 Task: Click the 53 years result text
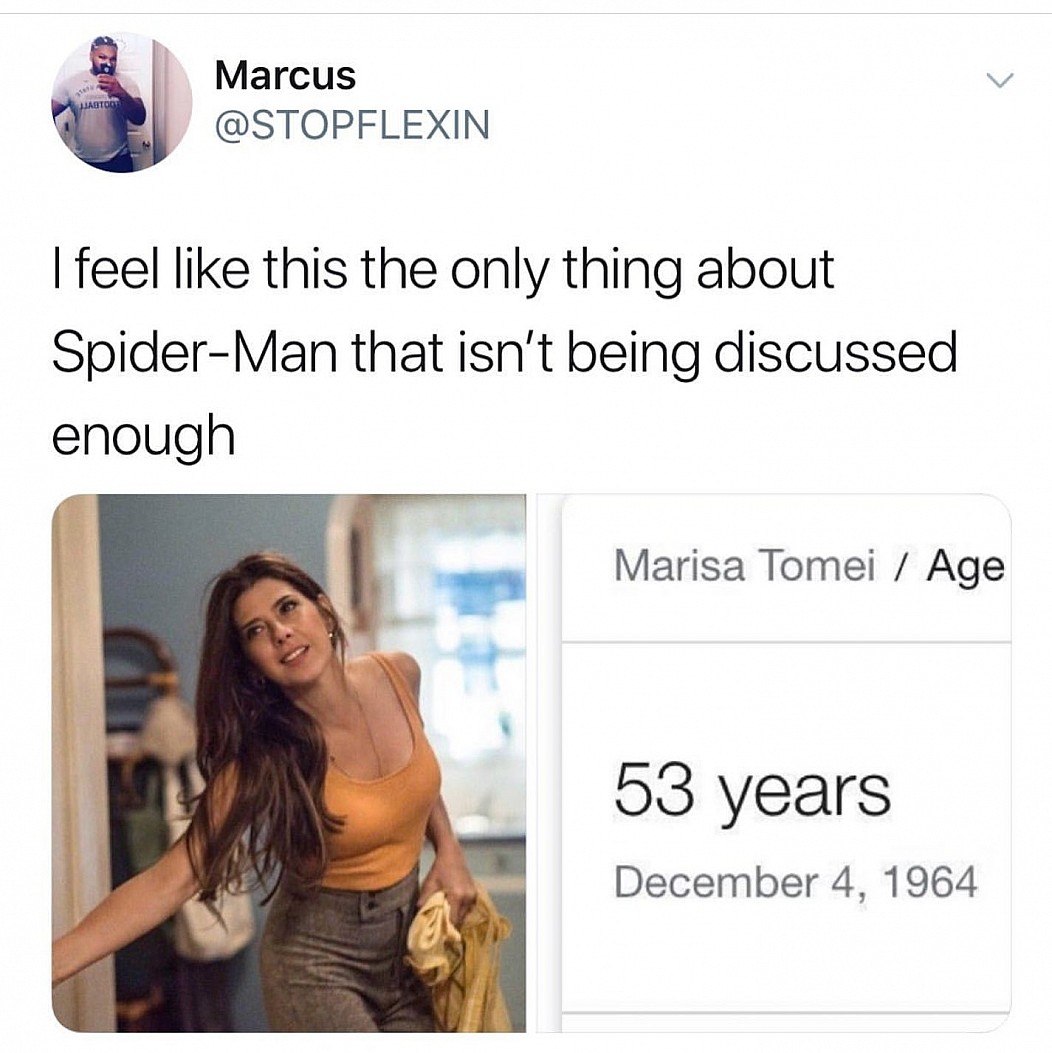tap(753, 792)
